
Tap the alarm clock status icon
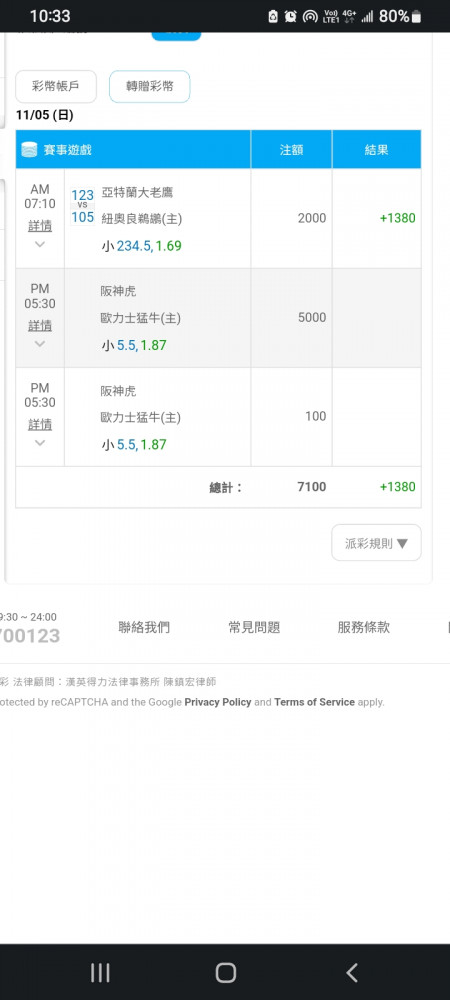291,17
